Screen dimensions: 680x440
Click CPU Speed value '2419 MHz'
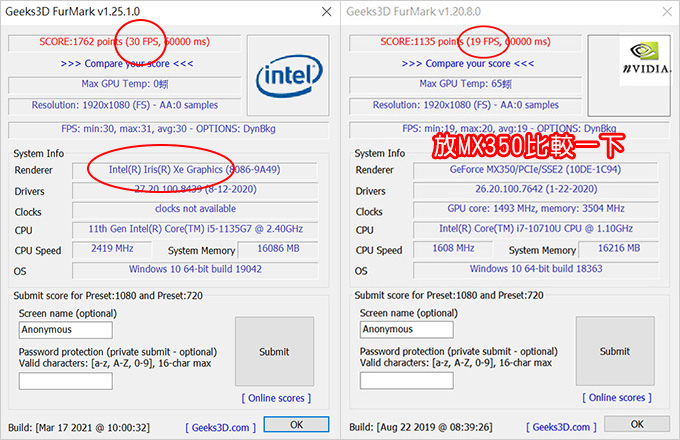pos(112,248)
